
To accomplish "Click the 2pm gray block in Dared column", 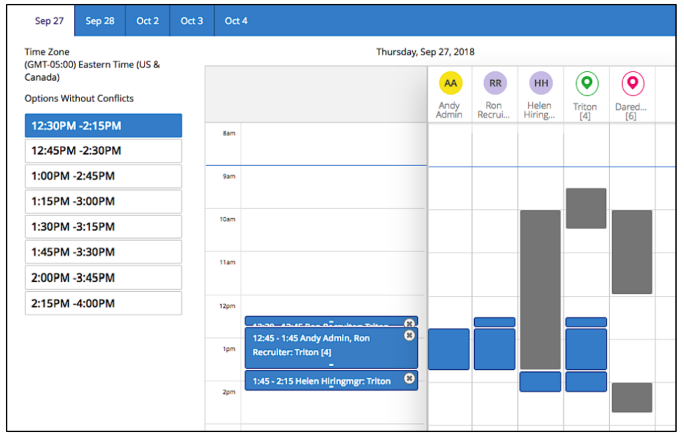I will pos(632,397).
